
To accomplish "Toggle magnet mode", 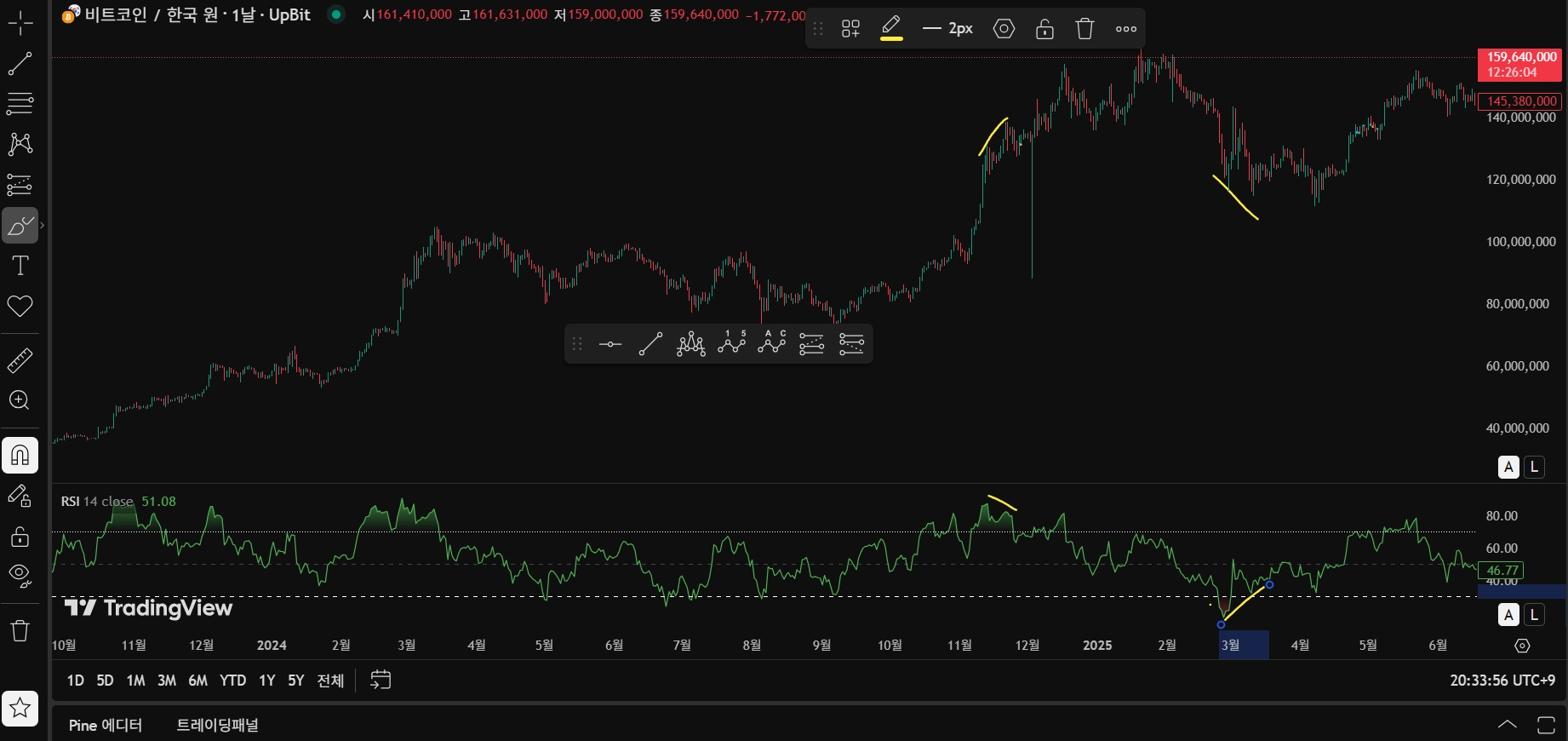I will [20, 455].
